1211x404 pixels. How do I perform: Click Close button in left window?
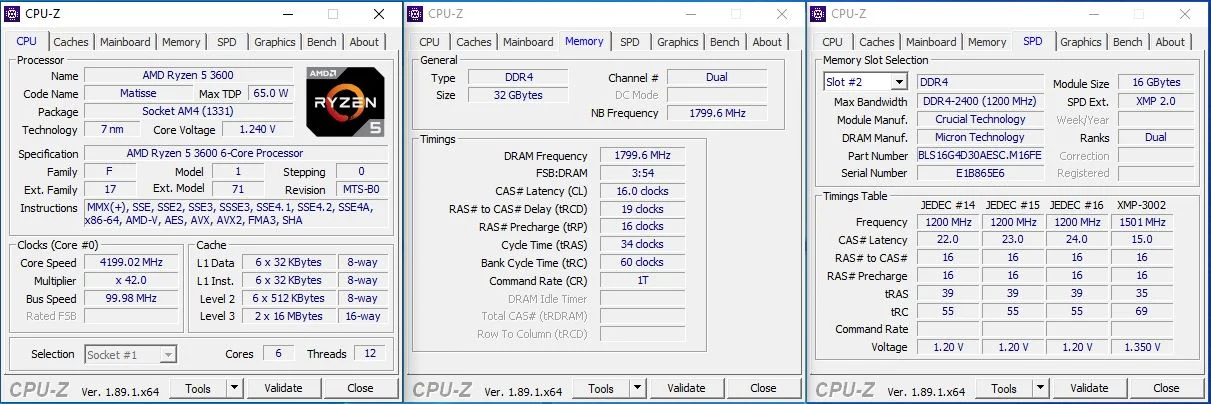(x=360, y=388)
